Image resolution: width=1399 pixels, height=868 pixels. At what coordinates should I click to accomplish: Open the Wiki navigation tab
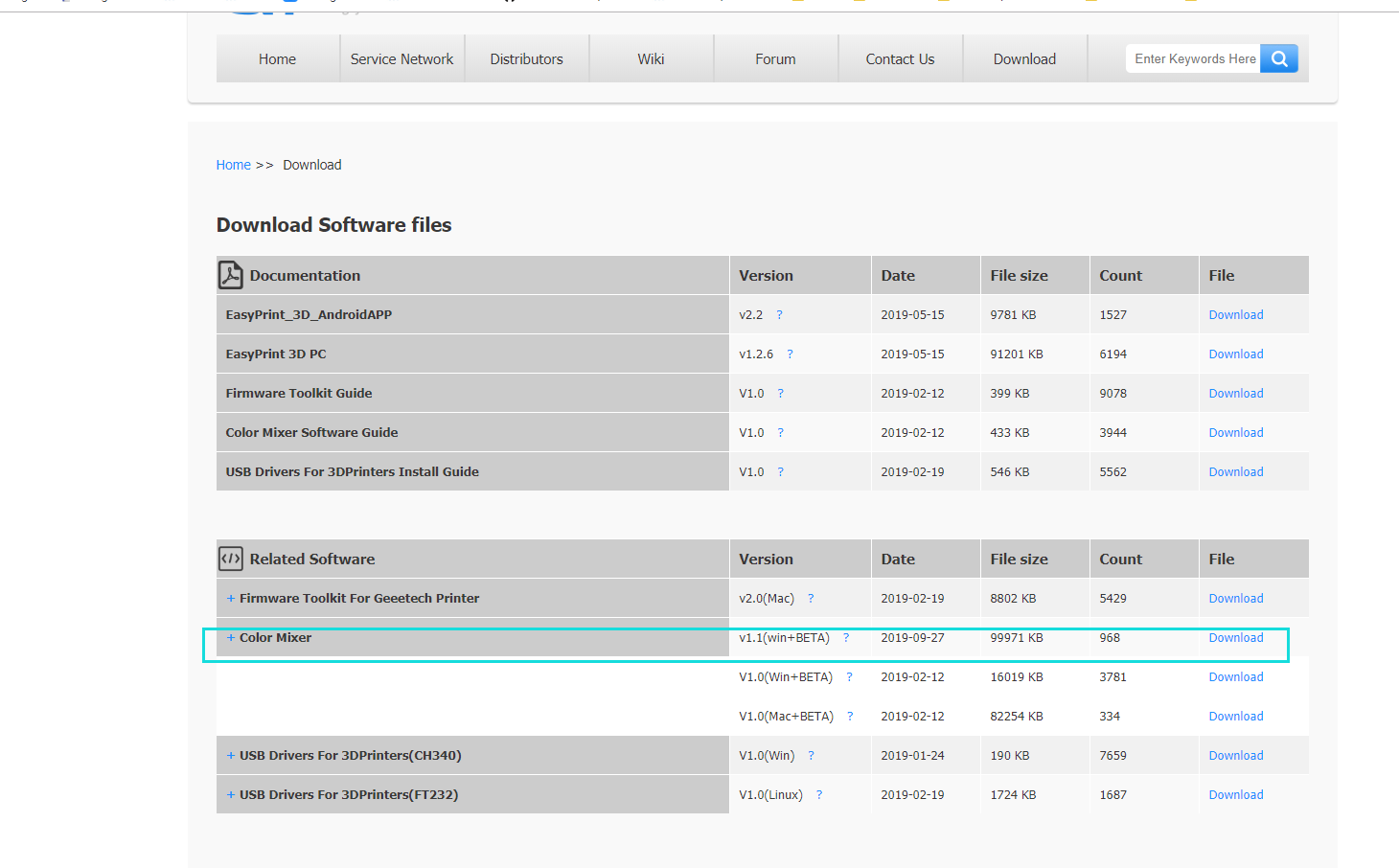click(651, 59)
